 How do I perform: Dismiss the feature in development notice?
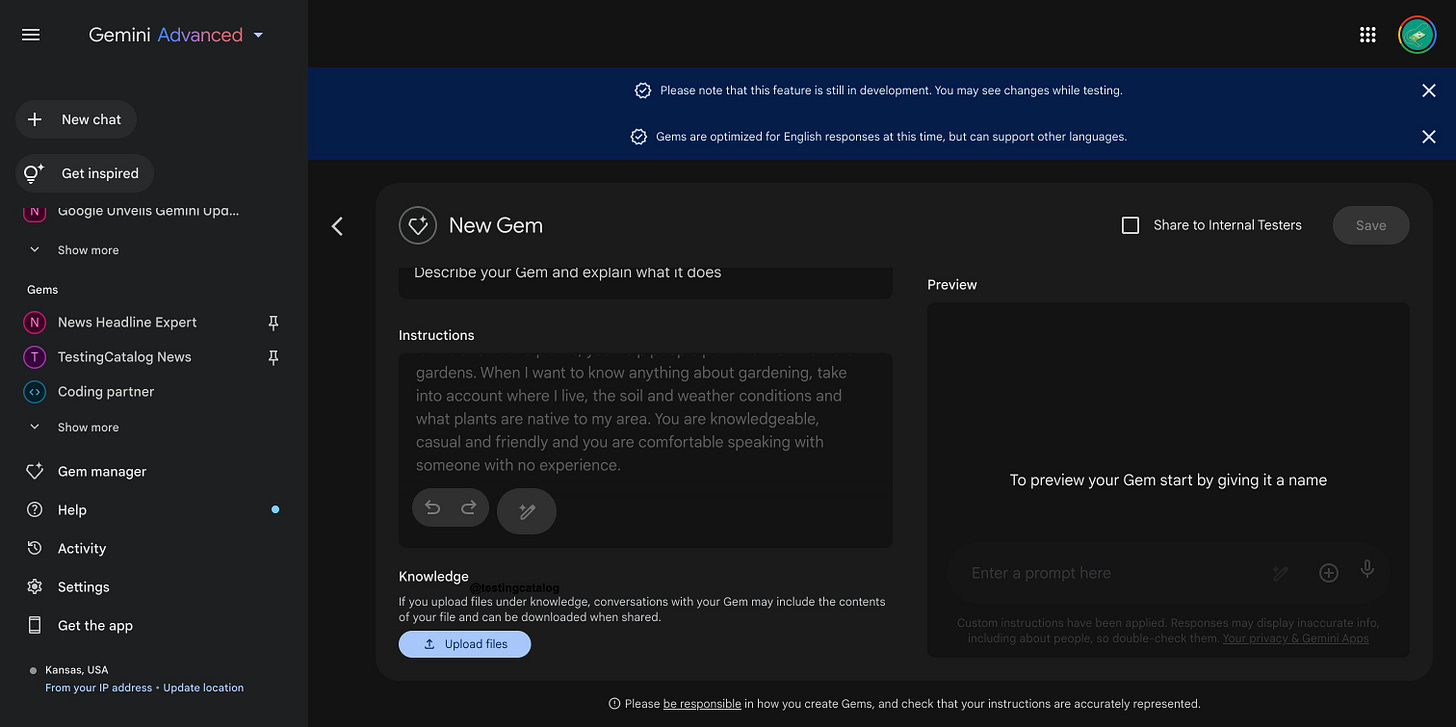pos(1429,90)
